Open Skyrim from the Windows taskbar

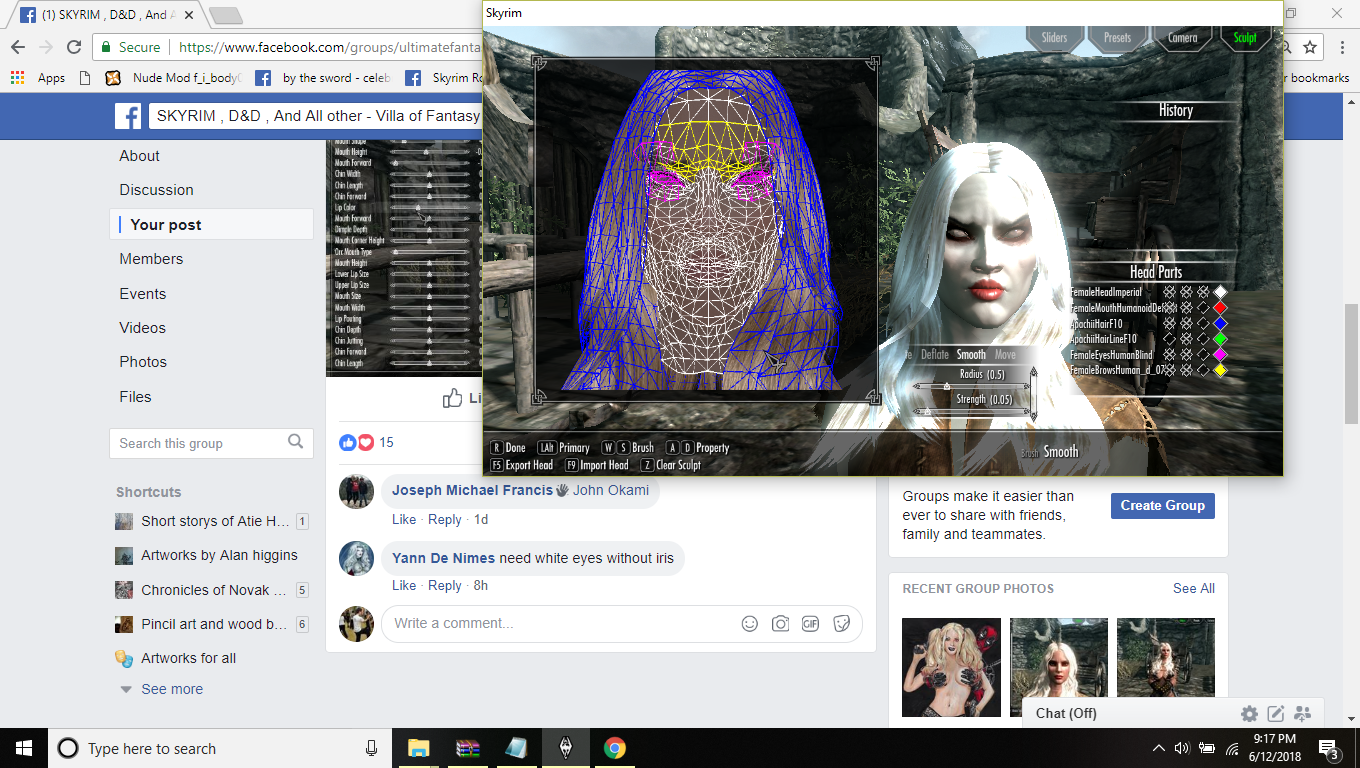[565, 748]
